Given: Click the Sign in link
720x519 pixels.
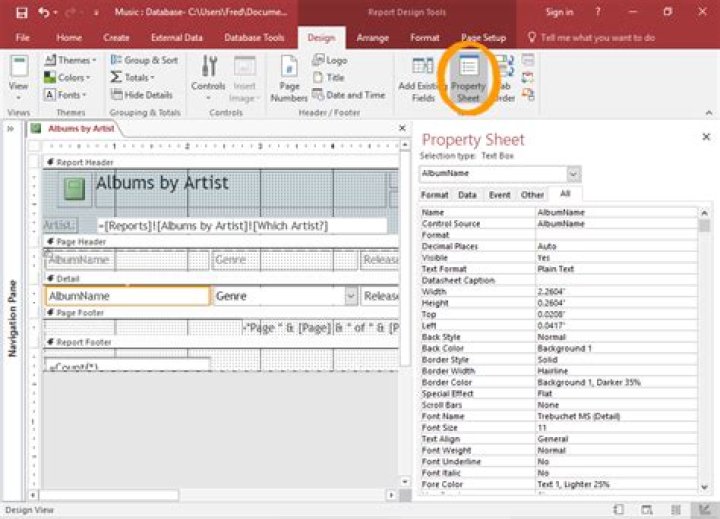Looking at the screenshot, I should click(x=559, y=12).
